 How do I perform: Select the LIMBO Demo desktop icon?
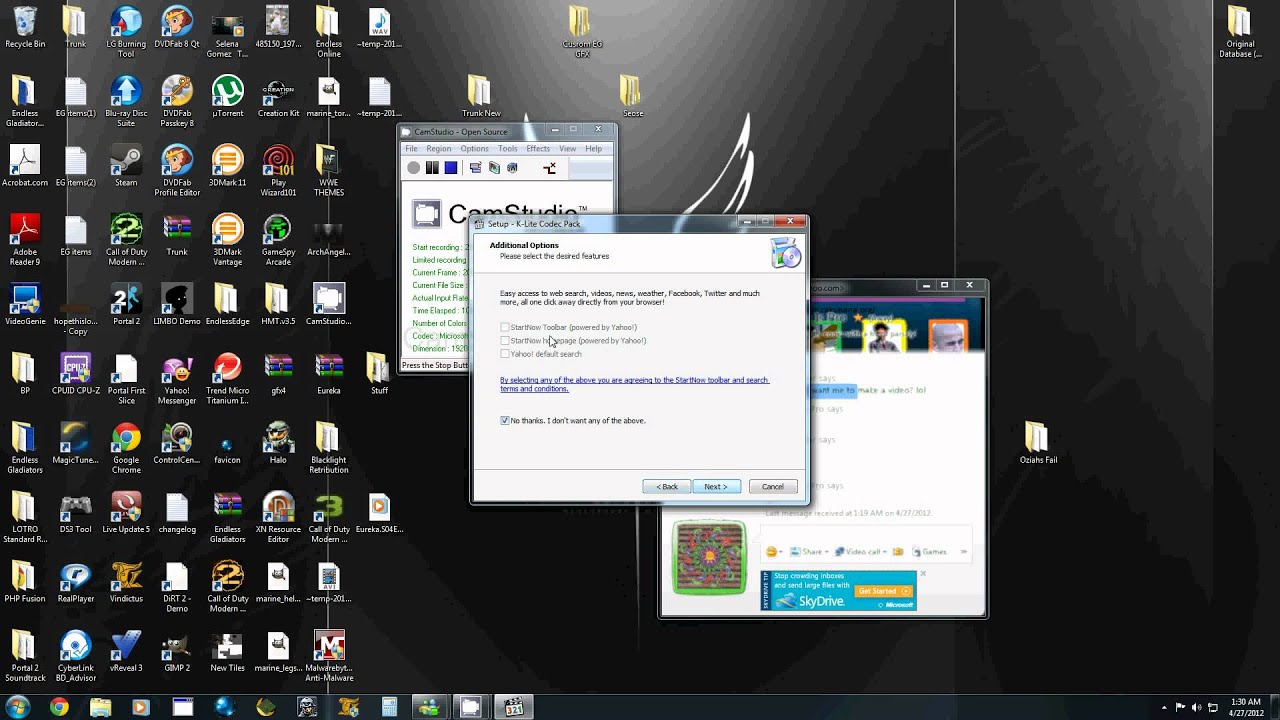tap(177, 305)
